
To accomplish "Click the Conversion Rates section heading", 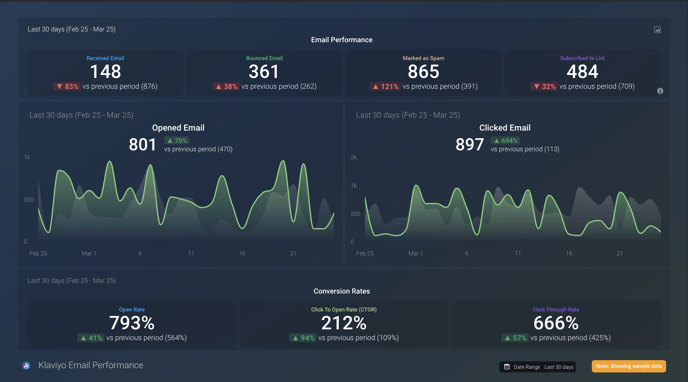I will (x=342, y=291).
